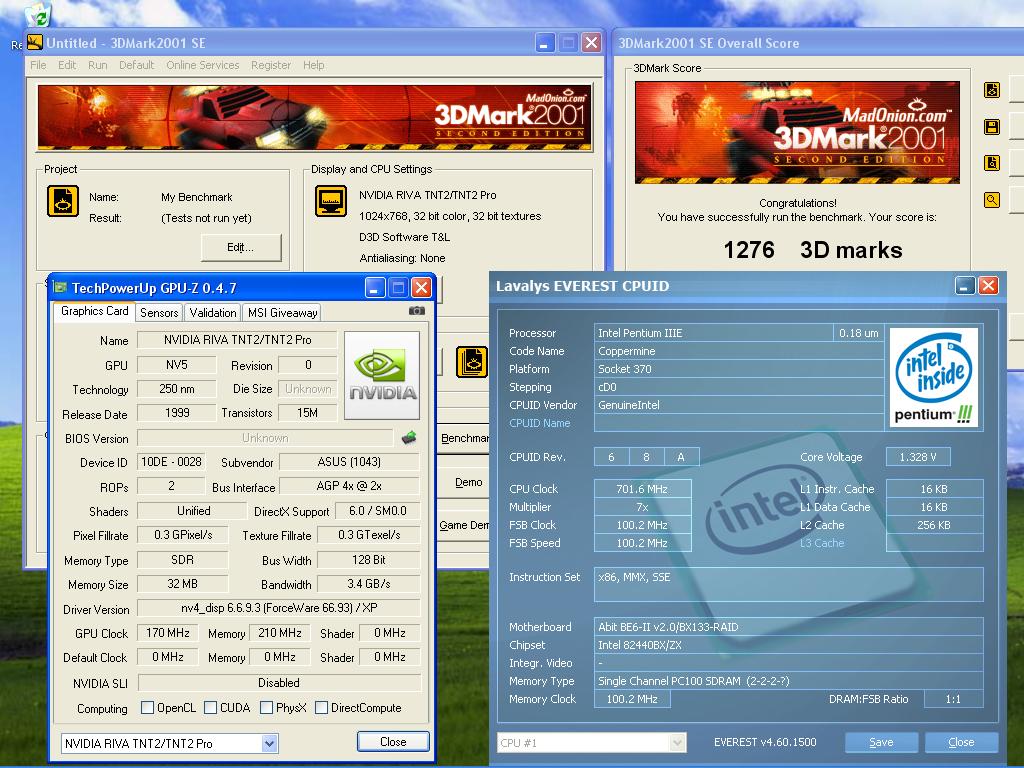Enable the CUDA checkbox
Viewport: 1024px width, 768px height.
coord(210,707)
